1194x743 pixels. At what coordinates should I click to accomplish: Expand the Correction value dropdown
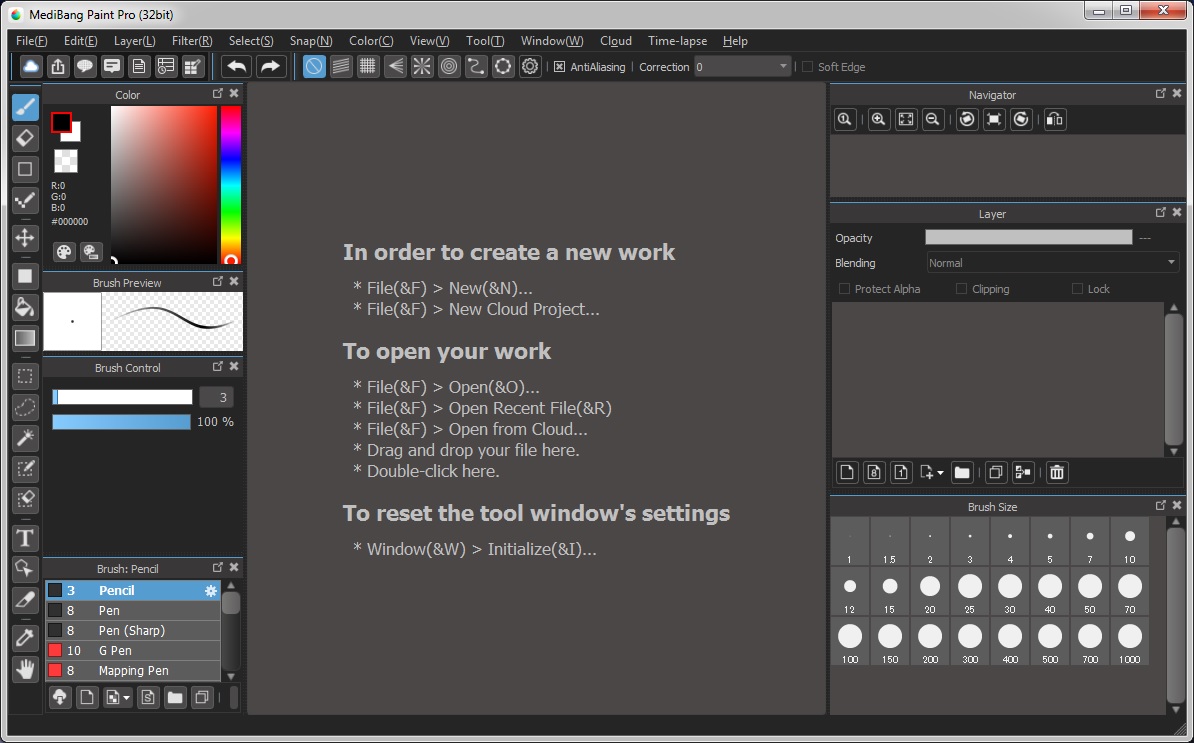click(783, 66)
